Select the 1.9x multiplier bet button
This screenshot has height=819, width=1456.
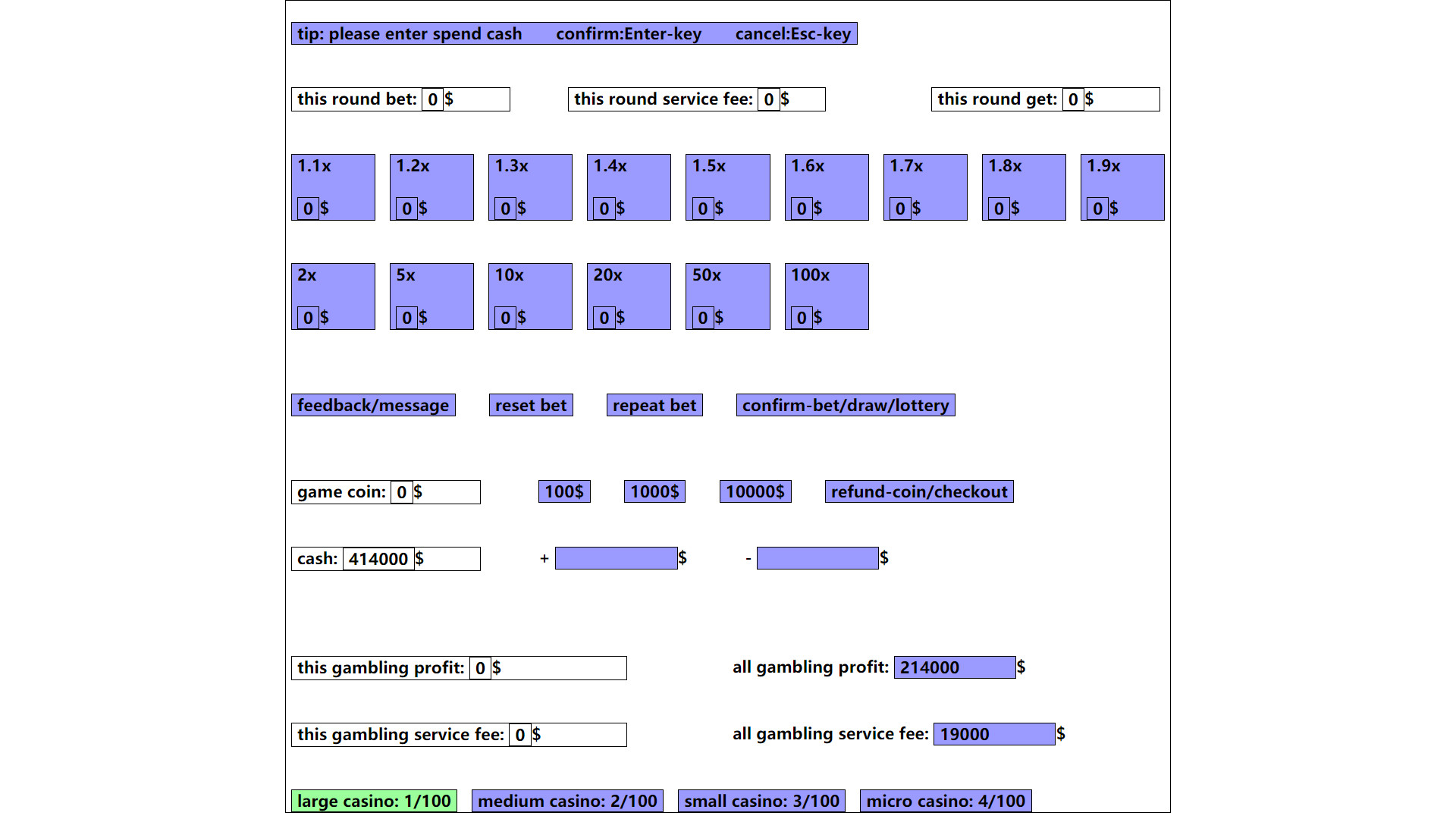(1121, 187)
